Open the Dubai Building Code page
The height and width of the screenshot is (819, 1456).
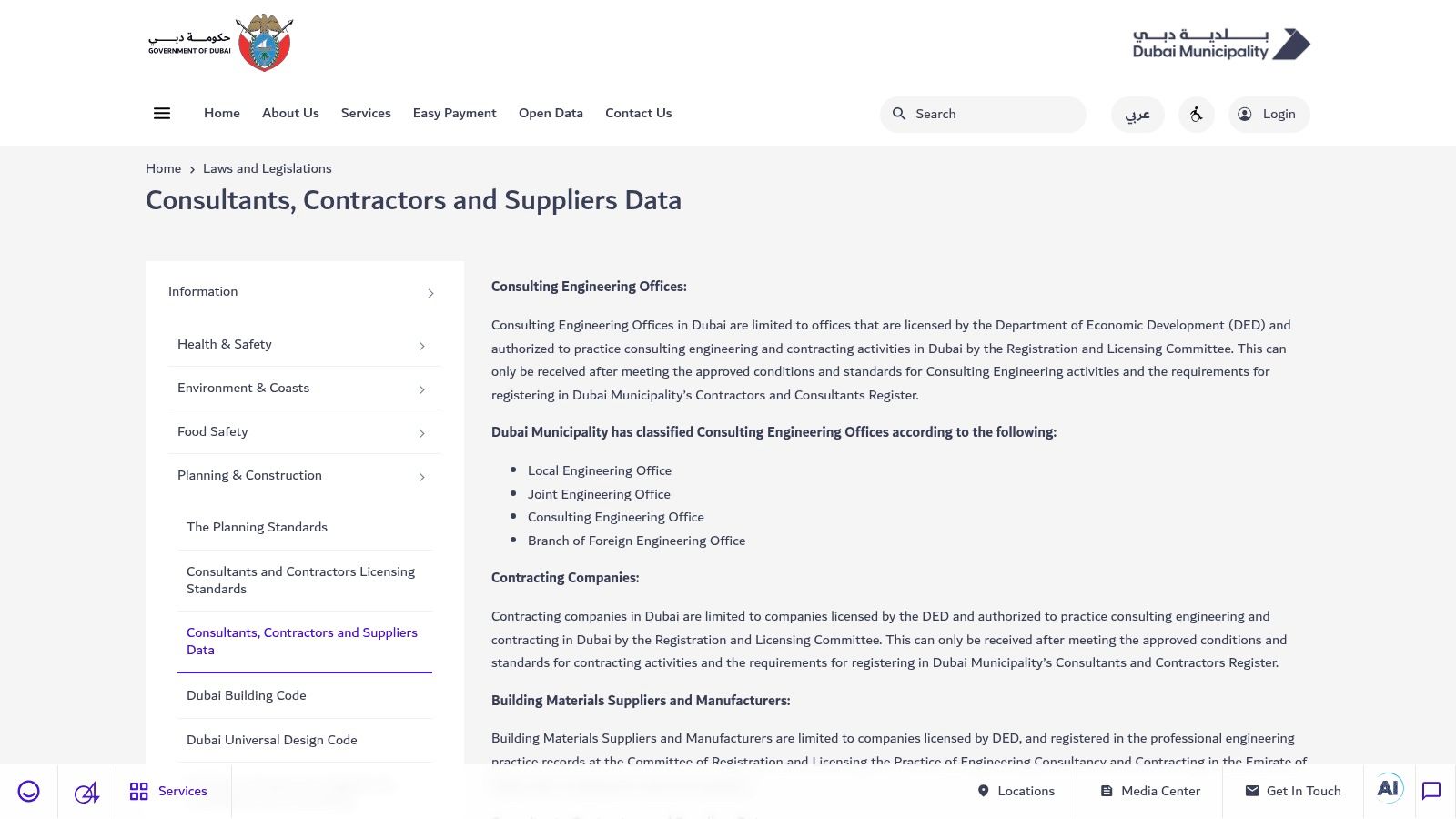246,694
